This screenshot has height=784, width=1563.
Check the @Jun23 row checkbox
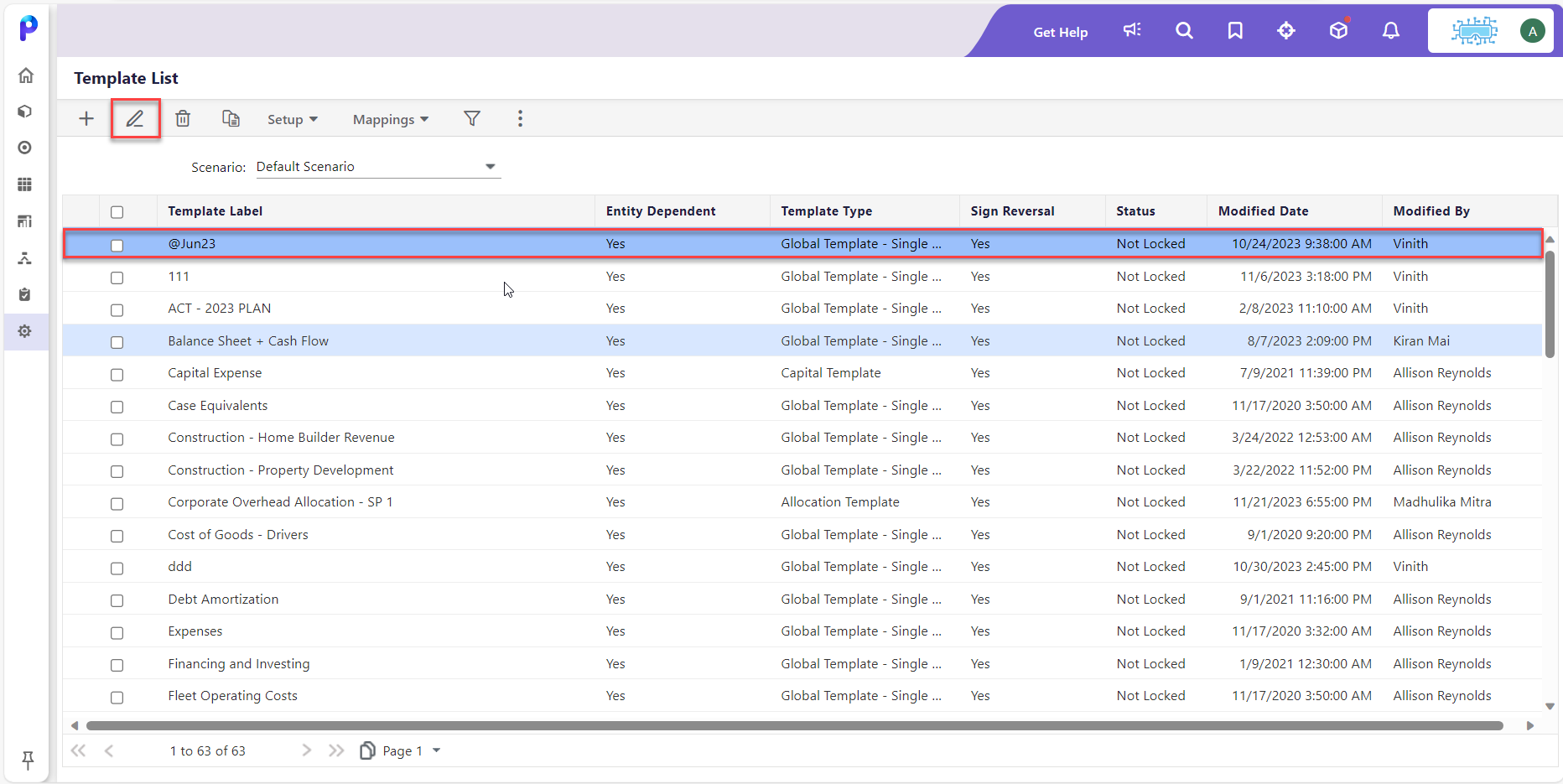click(x=117, y=245)
